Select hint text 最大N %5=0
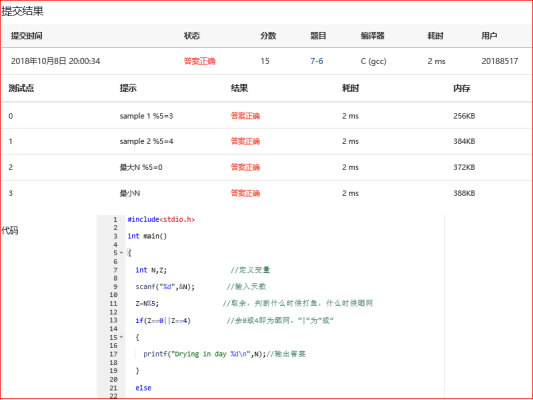Image resolution: width=533 pixels, height=400 pixels. (x=141, y=167)
